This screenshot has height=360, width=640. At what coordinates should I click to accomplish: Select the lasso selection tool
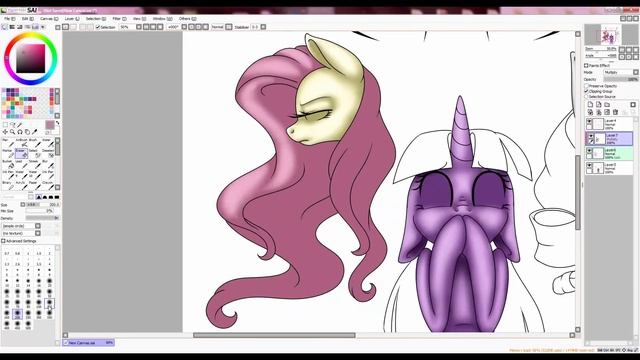pos(13,125)
